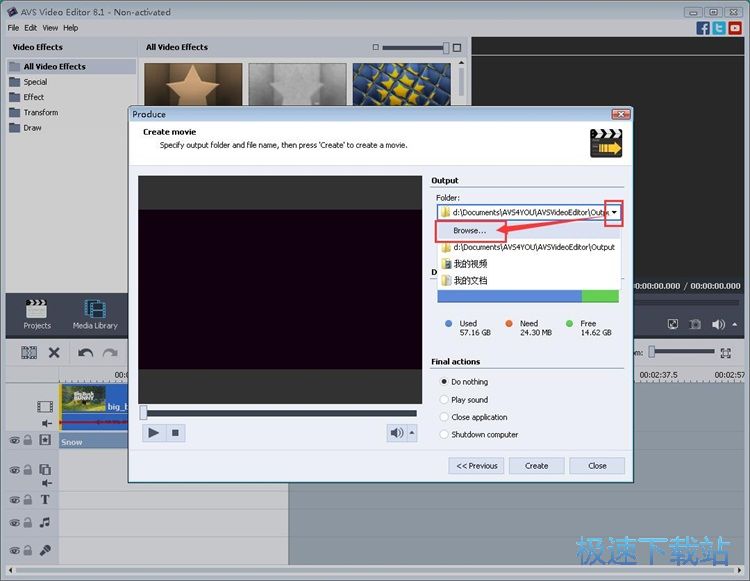
Task: Select All Video Effects category
Action: click(x=71, y=66)
